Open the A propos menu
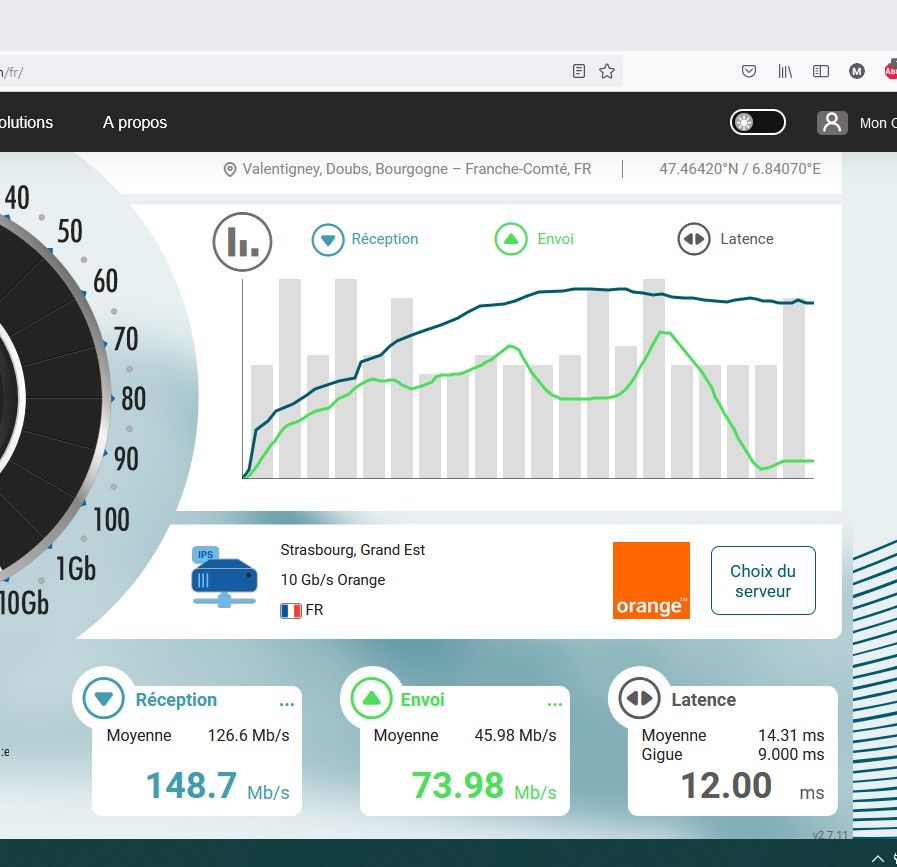The width and height of the screenshot is (897, 867). (x=135, y=122)
